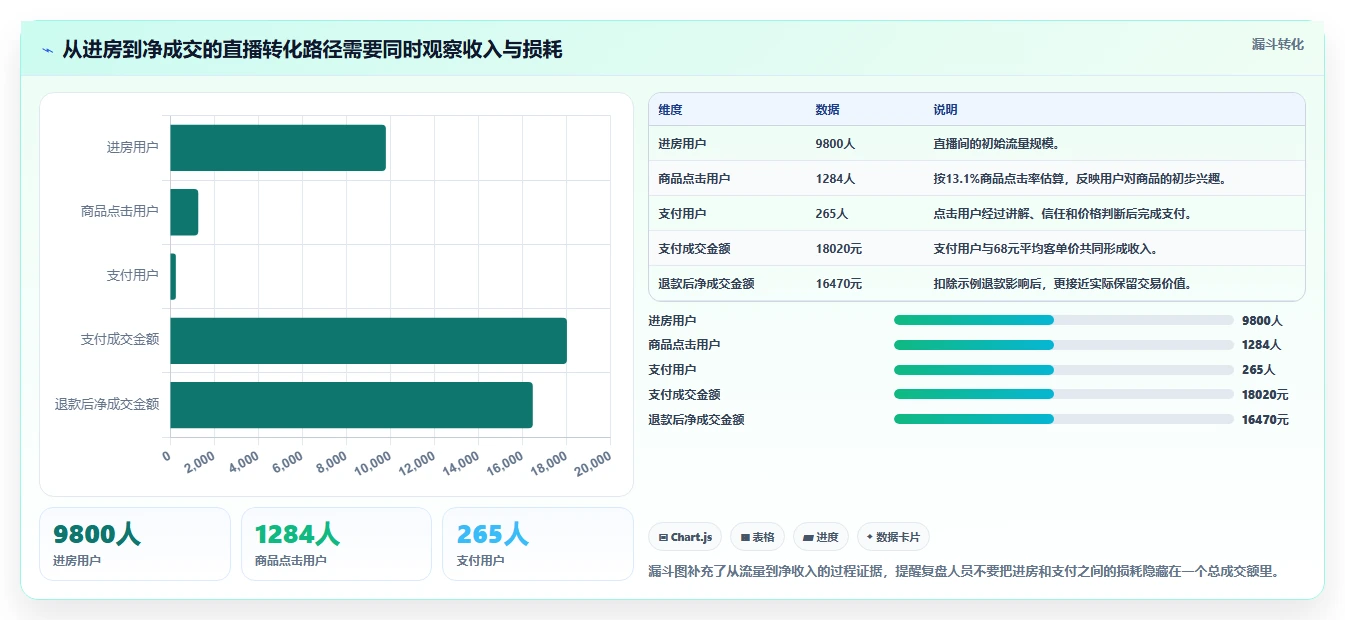1345x620 pixels.
Task: Click the 支付用户 progress bar
Action: 1064,369
